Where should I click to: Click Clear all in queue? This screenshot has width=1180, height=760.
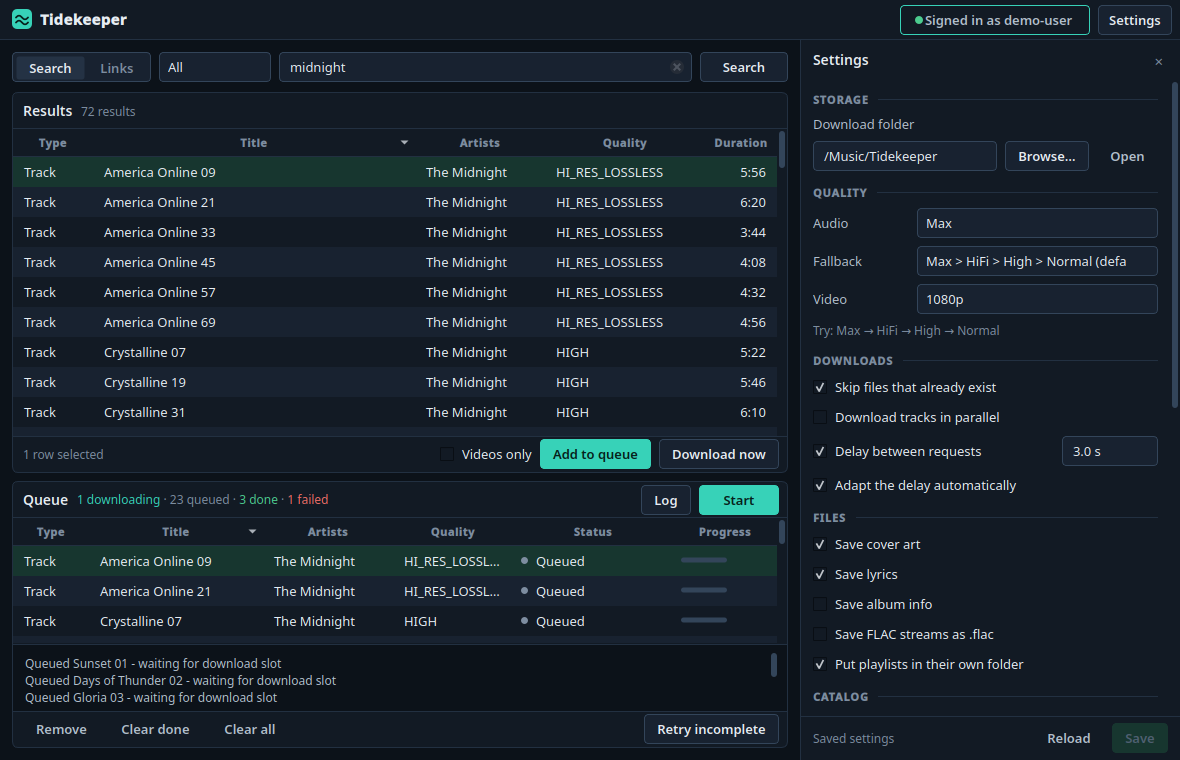pos(249,729)
